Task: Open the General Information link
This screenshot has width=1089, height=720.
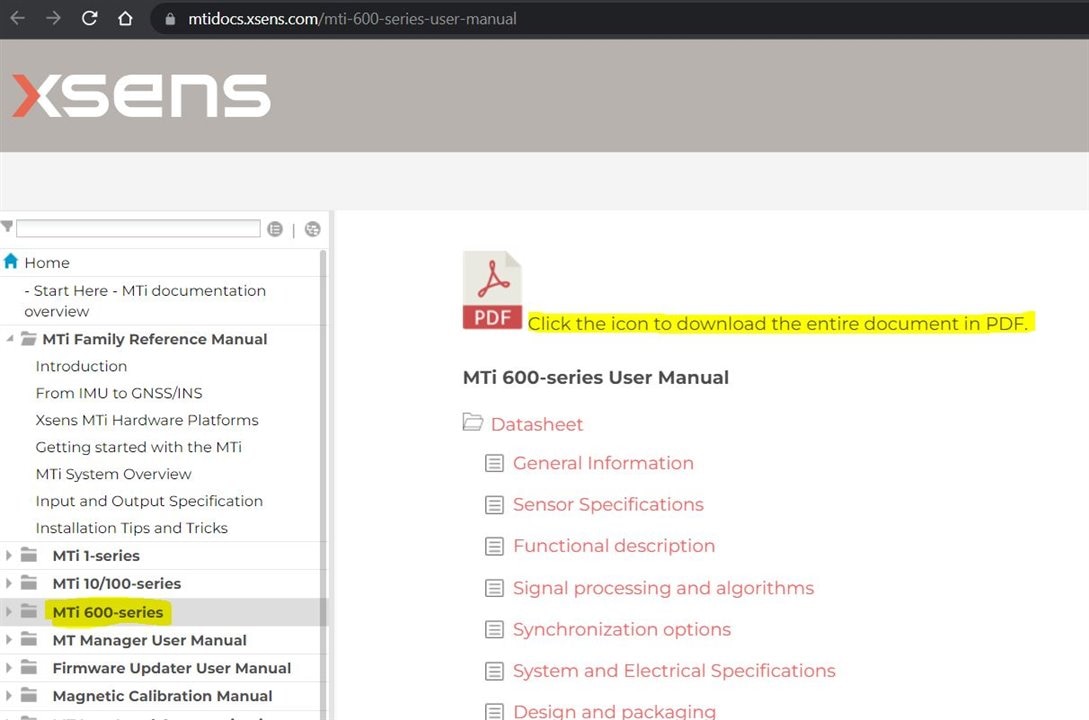Action: pos(603,463)
